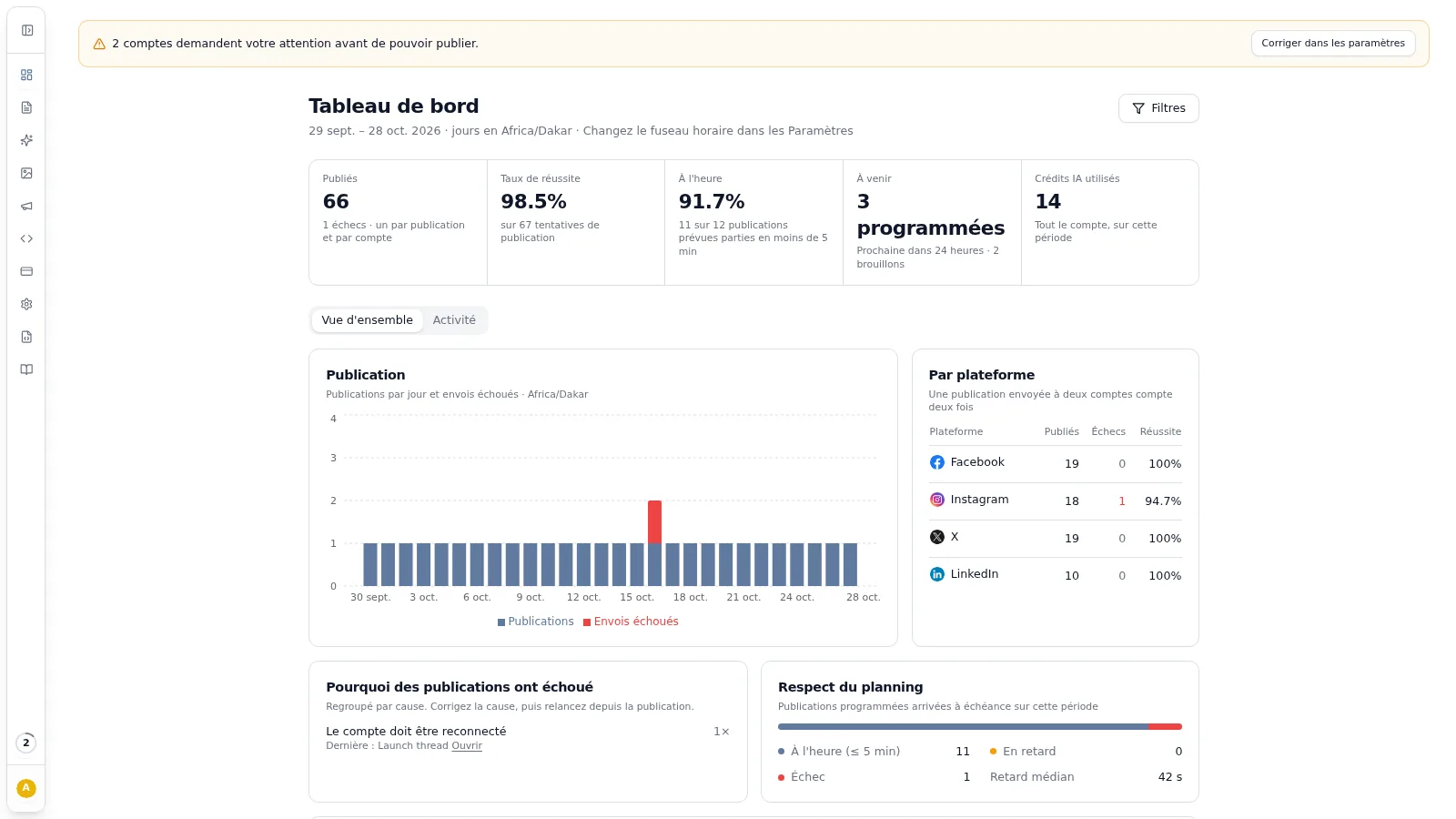This screenshot has width=1456, height=819.
Task: Open the billing card icon in sidebar
Action: [26, 271]
